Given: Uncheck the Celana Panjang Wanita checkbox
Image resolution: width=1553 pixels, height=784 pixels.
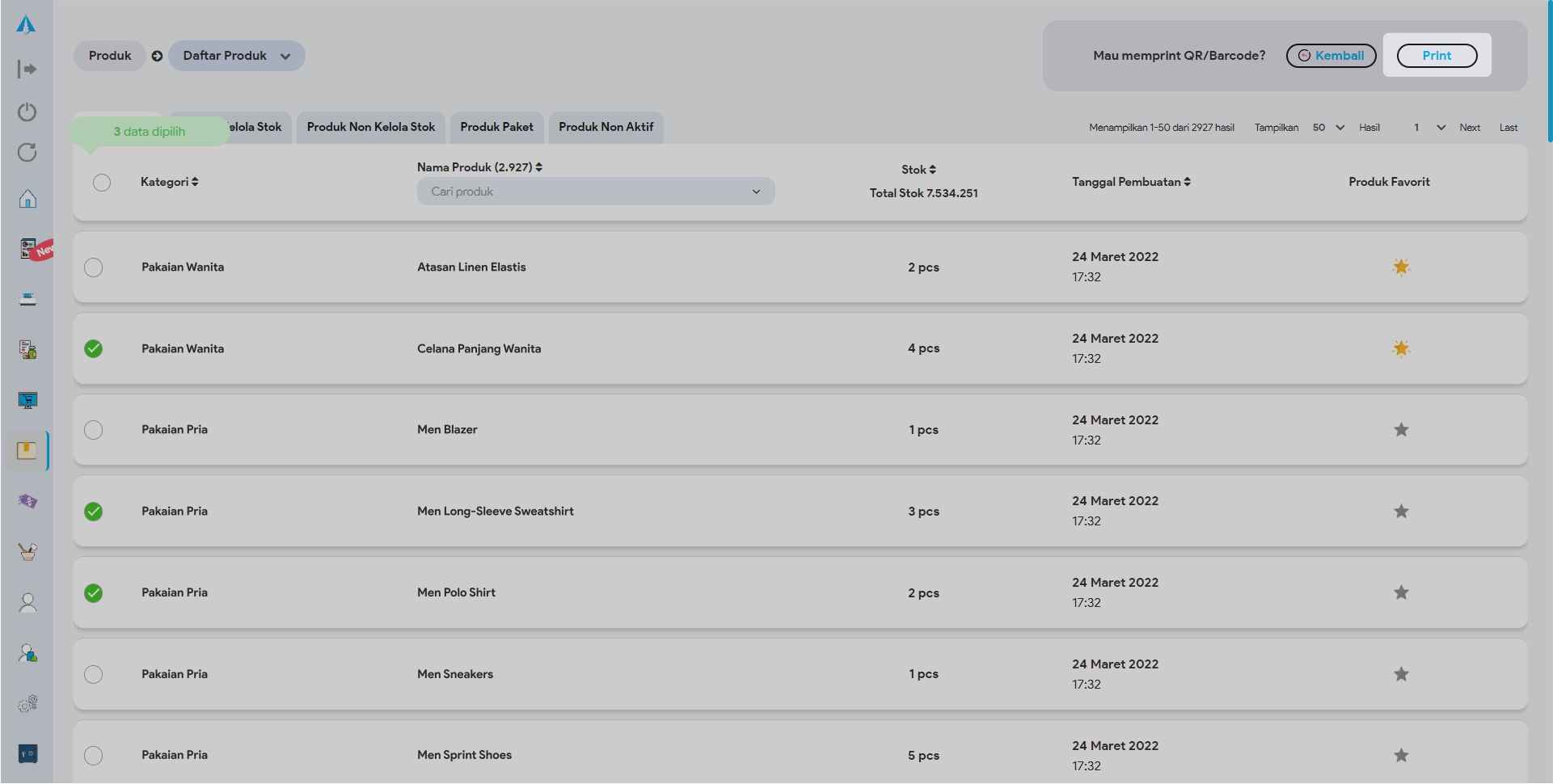Looking at the screenshot, I should [x=94, y=348].
